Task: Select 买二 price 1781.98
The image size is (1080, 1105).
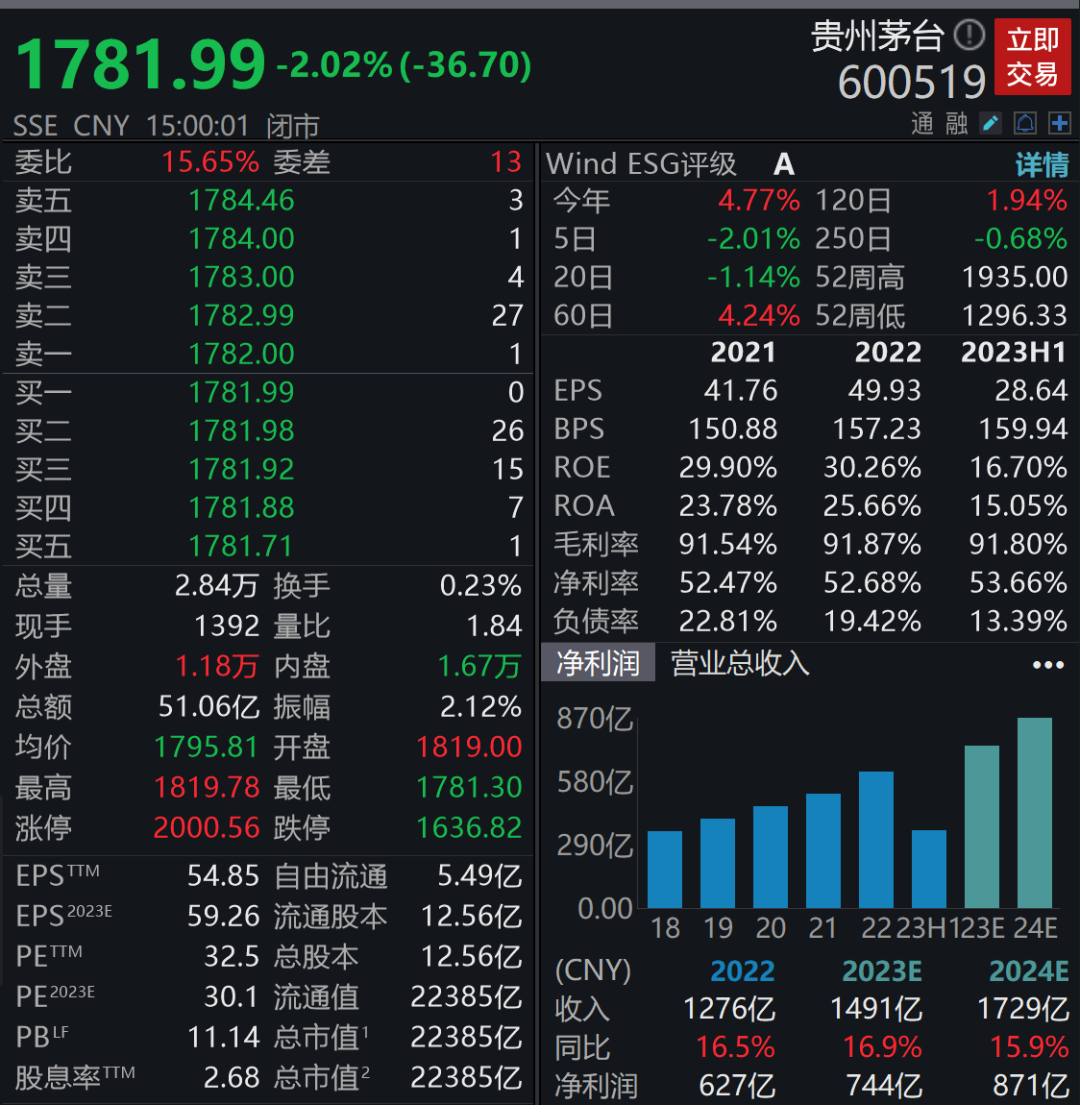Action: point(241,431)
